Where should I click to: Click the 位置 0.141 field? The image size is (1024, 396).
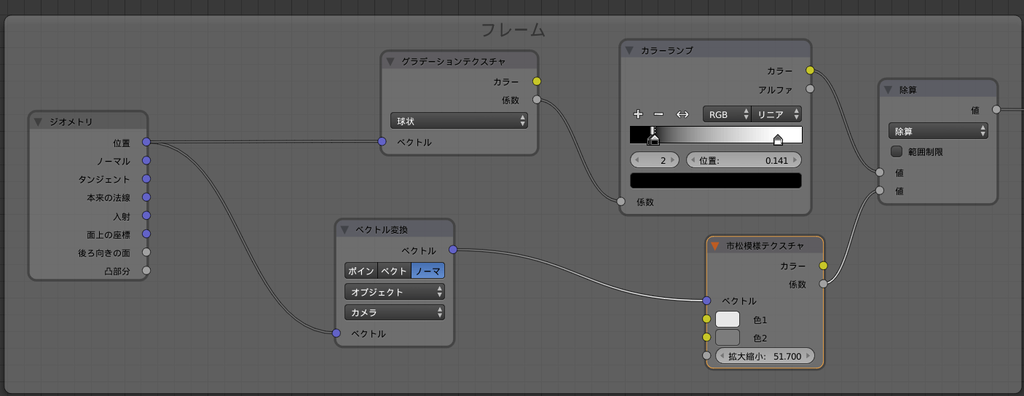[x=744, y=160]
